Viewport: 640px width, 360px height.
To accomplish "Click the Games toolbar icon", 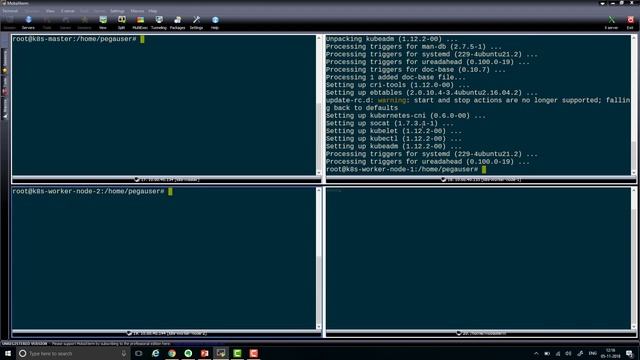I will pyautogui.click(x=65, y=23).
